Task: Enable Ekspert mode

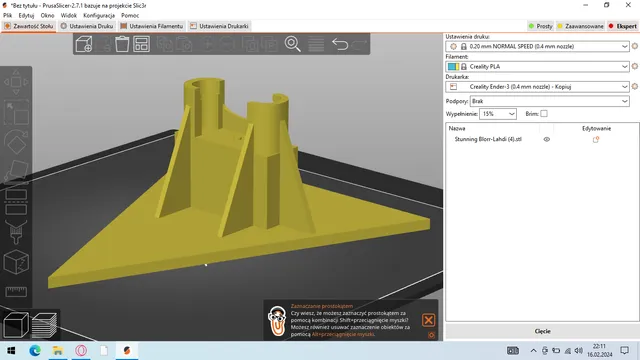Action: pyautogui.click(x=623, y=26)
